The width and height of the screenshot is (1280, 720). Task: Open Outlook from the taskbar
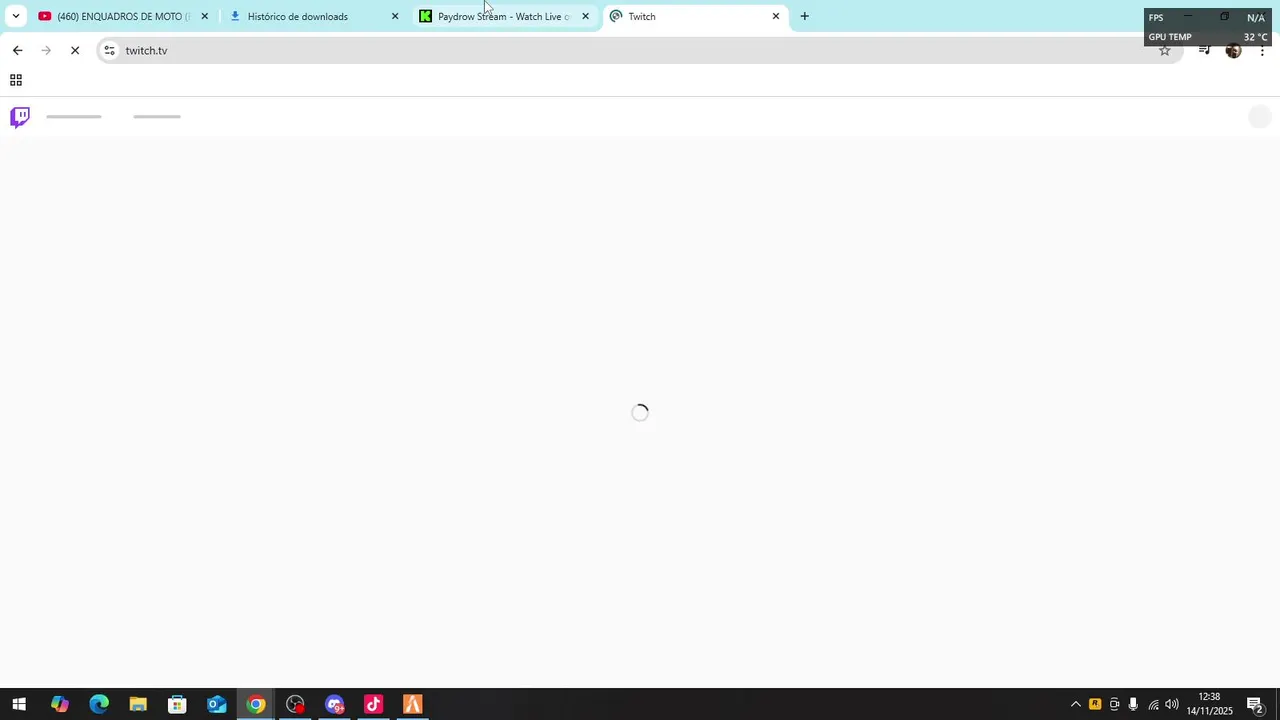tap(216, 705)
